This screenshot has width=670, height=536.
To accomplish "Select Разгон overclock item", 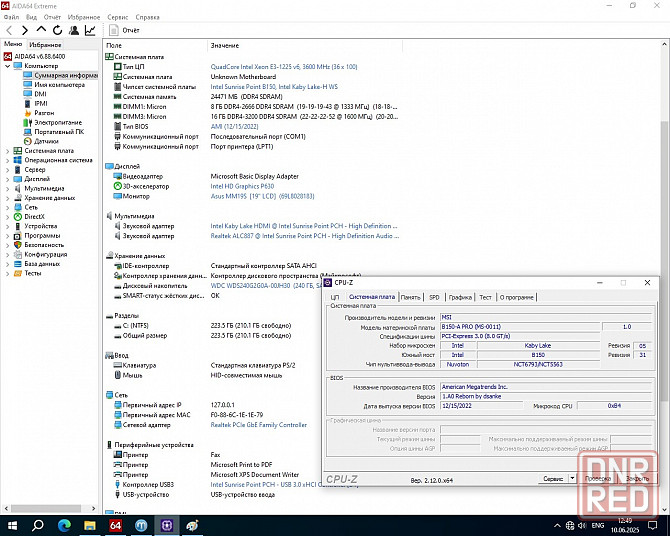I will [x=44, y=113].
